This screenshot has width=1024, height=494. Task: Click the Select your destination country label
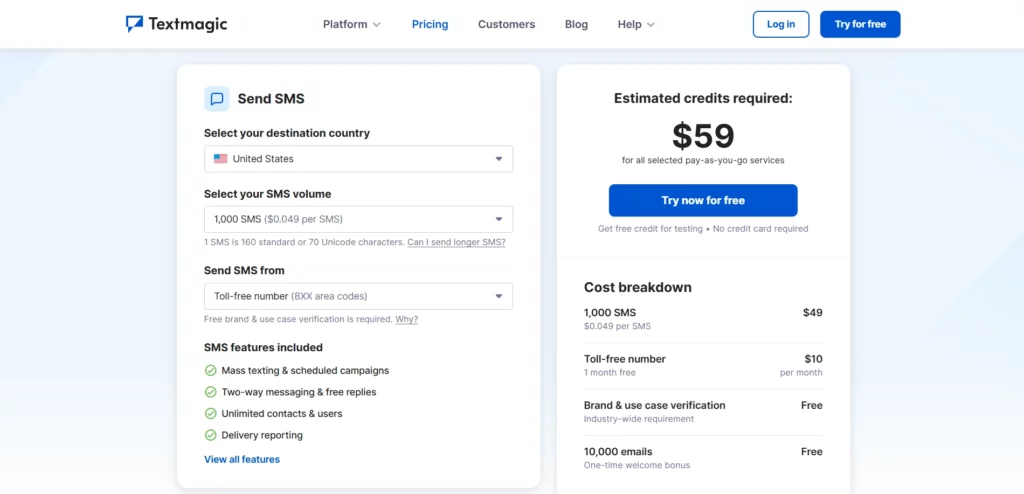[287, 133]
